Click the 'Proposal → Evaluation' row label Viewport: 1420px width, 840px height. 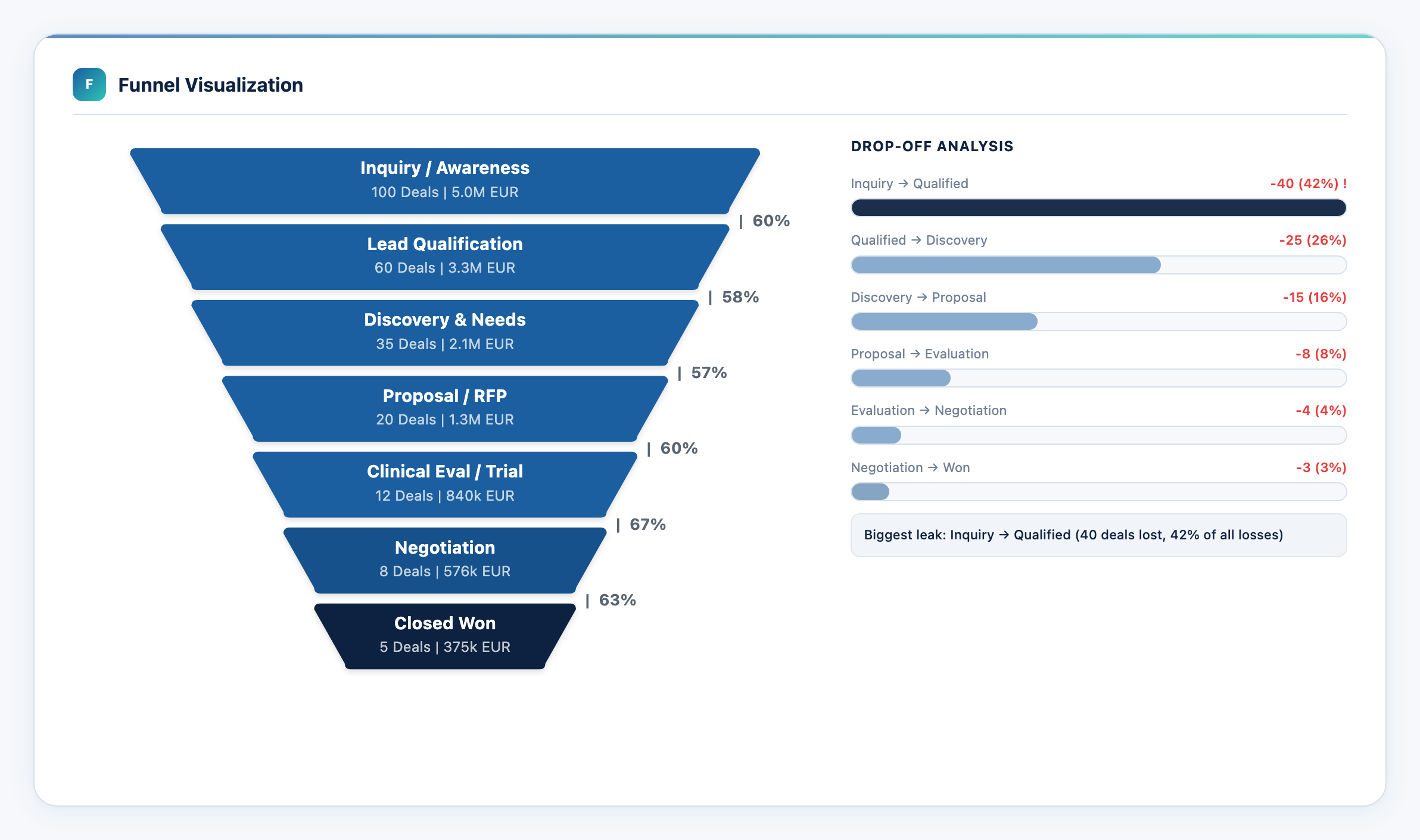(920, 354)
